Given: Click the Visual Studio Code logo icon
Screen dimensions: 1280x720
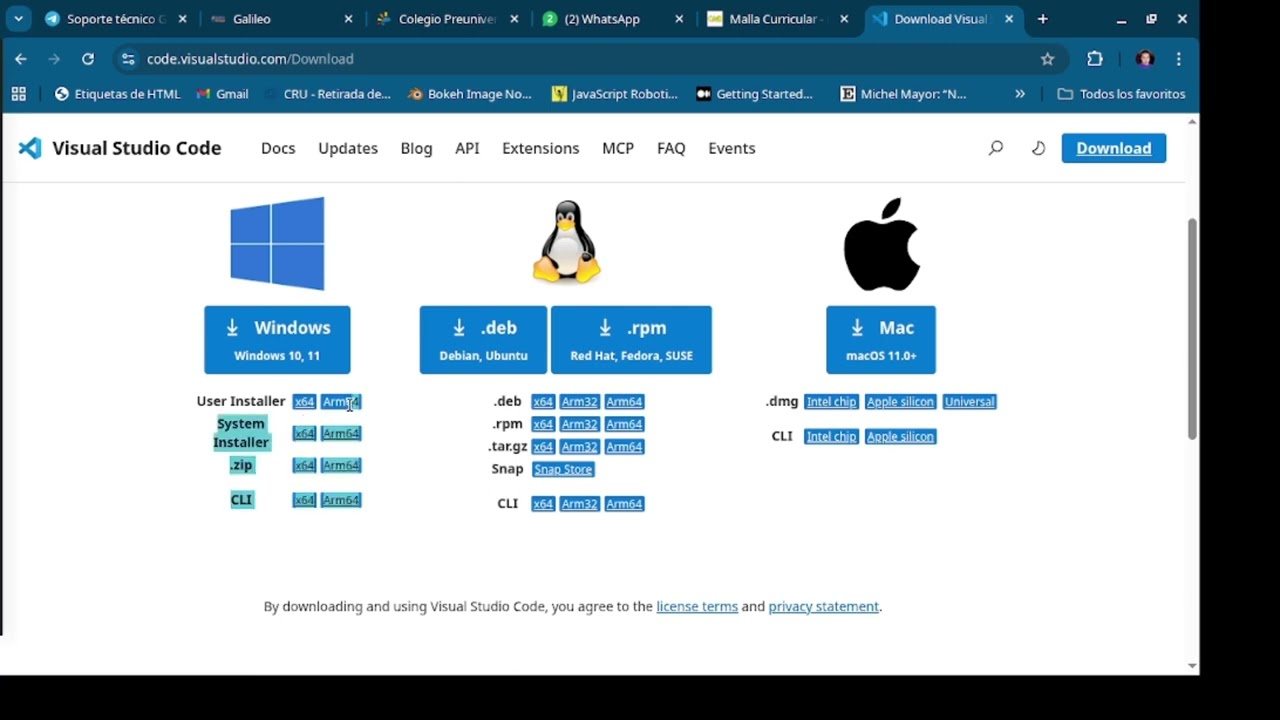Looking at the screenshot, I should pyautogui.click(x=30, y=148).
